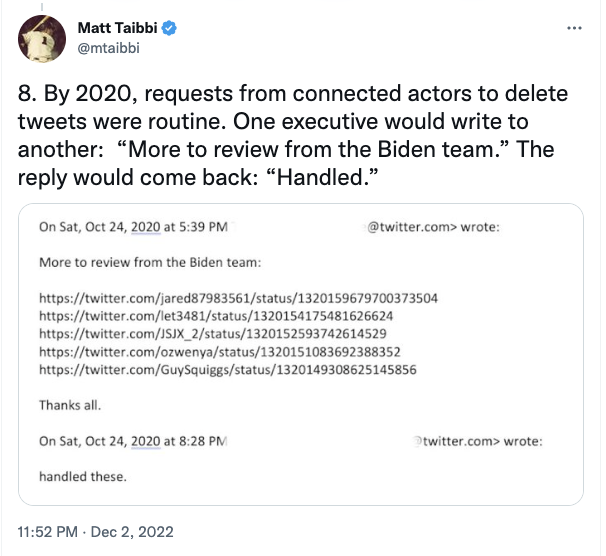
Task: Click the "Thanks all." line in email
Action: point(71,406)
